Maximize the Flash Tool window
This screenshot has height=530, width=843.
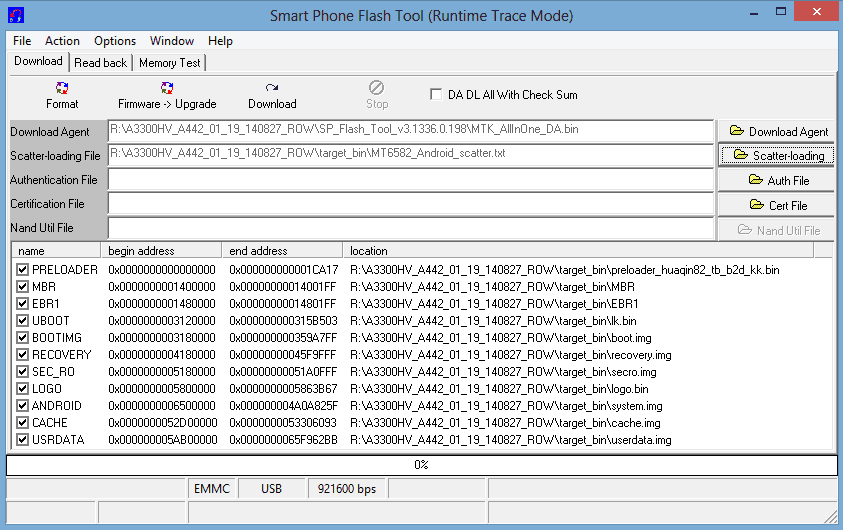(781, 12)
